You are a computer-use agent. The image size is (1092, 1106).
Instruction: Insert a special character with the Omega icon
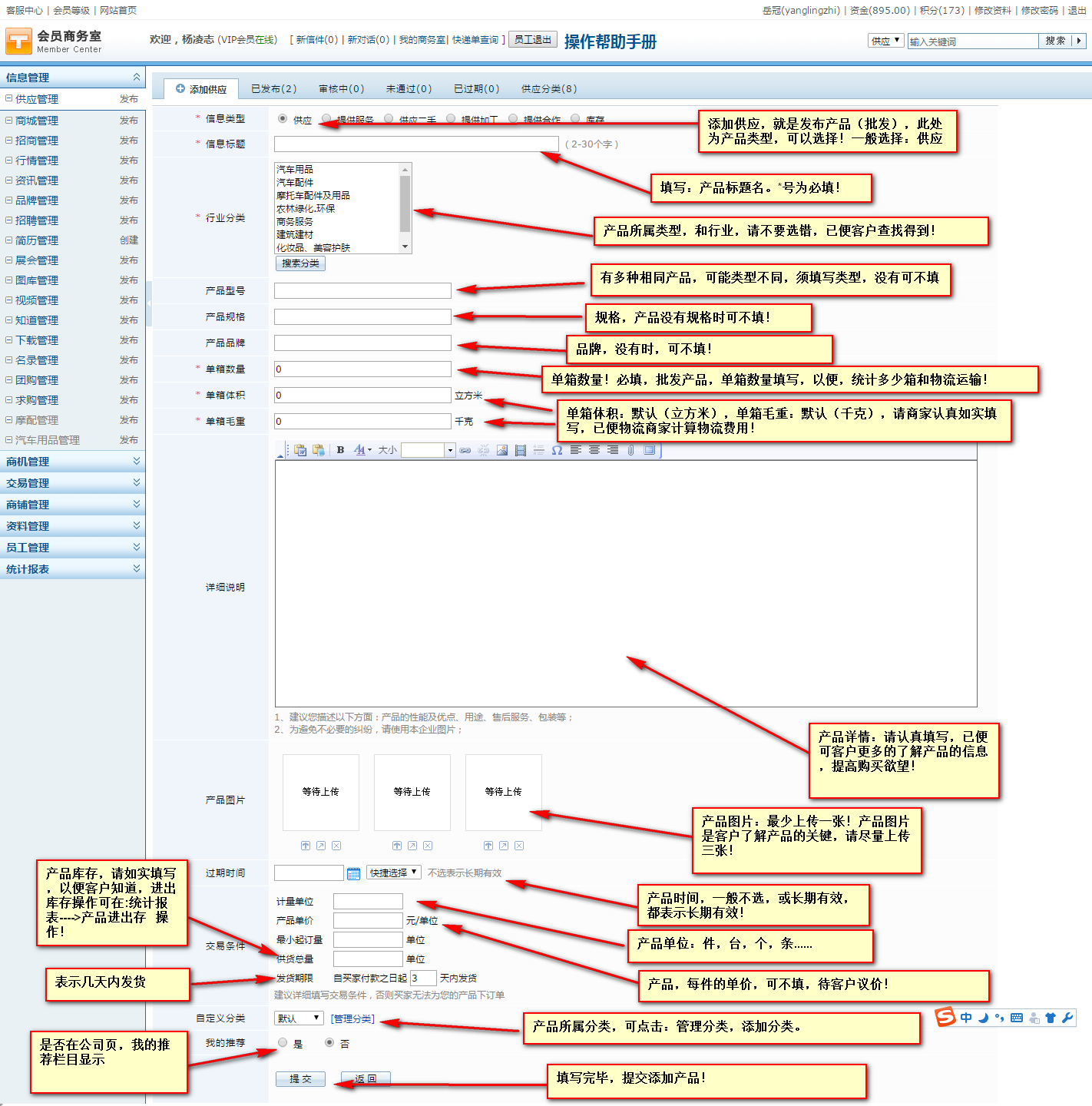coord(557,450)
